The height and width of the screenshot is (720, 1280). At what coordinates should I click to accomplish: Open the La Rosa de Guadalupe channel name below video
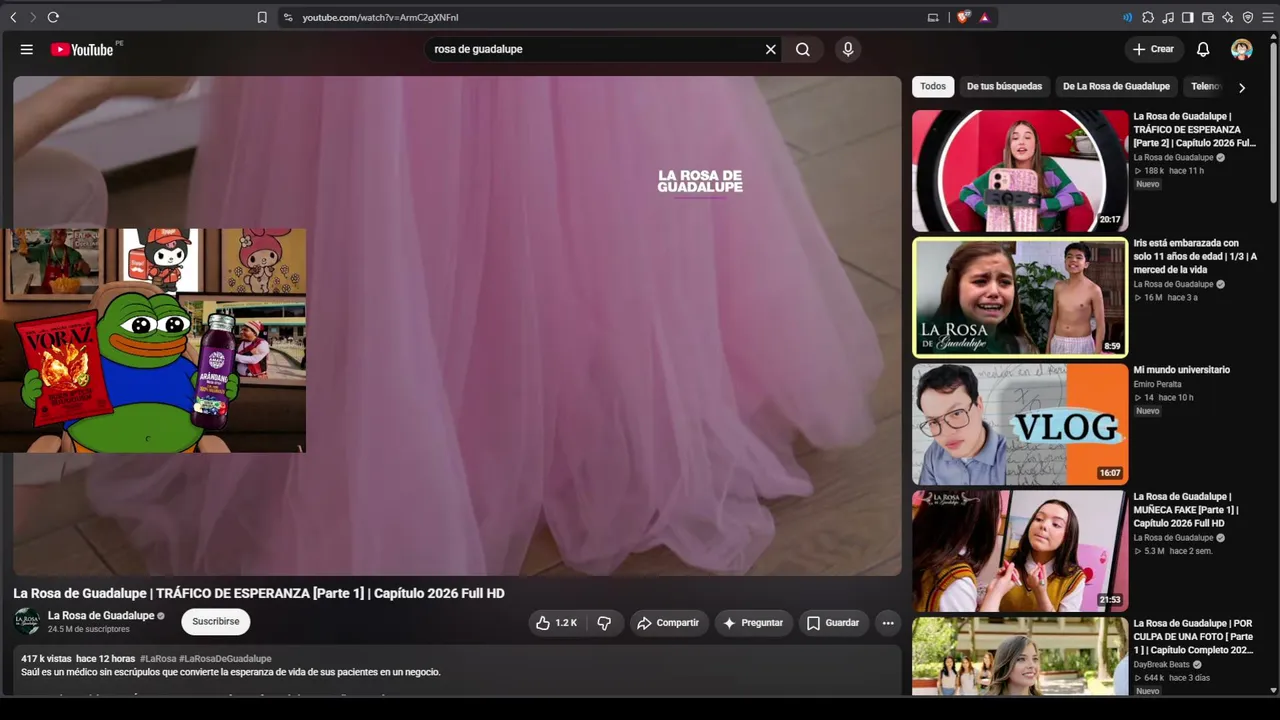click(101, 616)
